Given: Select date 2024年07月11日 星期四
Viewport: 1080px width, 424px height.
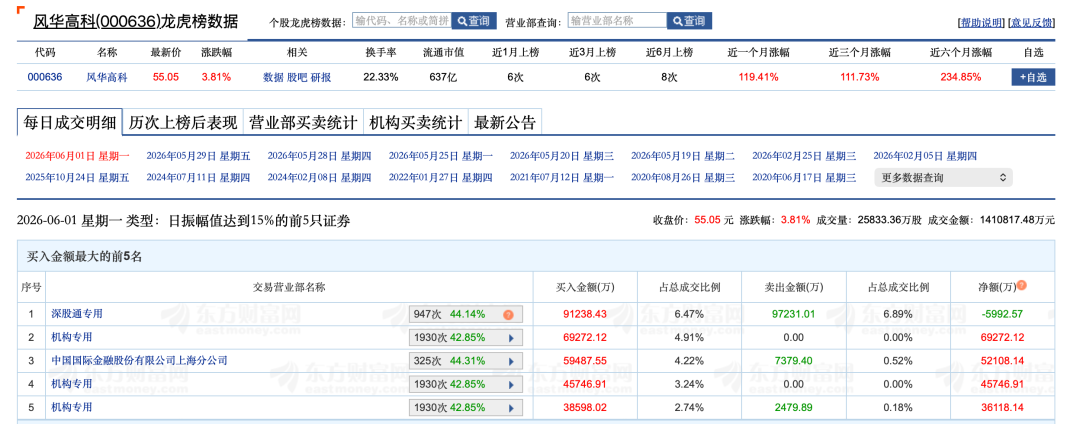Looking at the screenshot, I should pos(198,178).
